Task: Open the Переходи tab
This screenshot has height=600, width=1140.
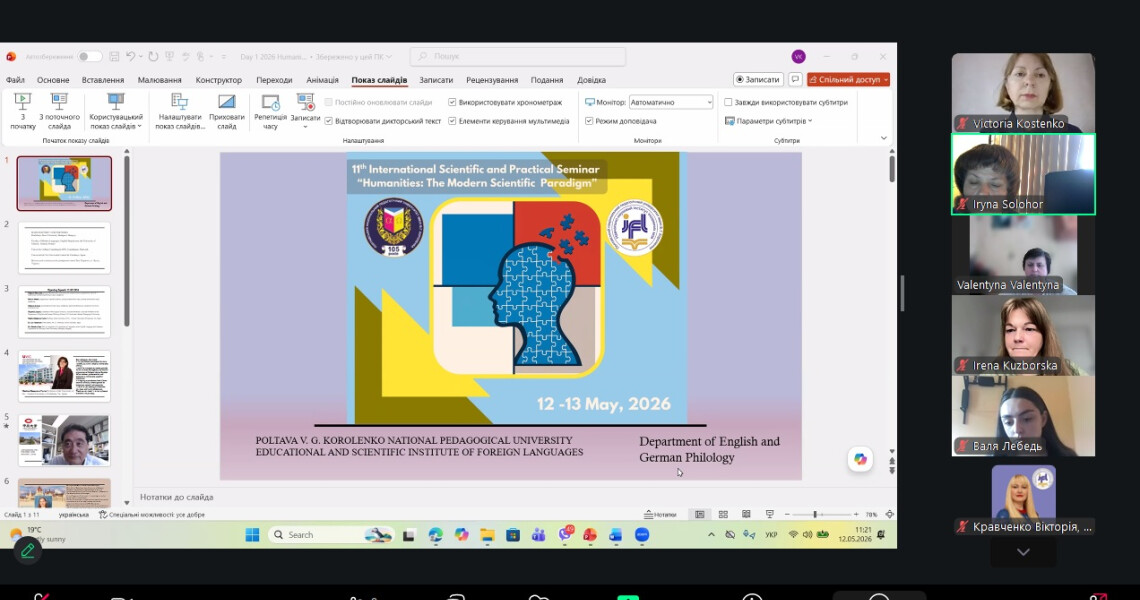Action: (274, 80)
